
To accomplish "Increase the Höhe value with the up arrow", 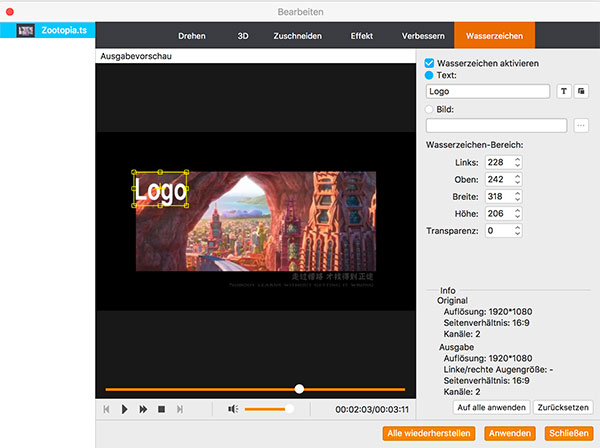I will pyautogui.click(x=517, y=210).
